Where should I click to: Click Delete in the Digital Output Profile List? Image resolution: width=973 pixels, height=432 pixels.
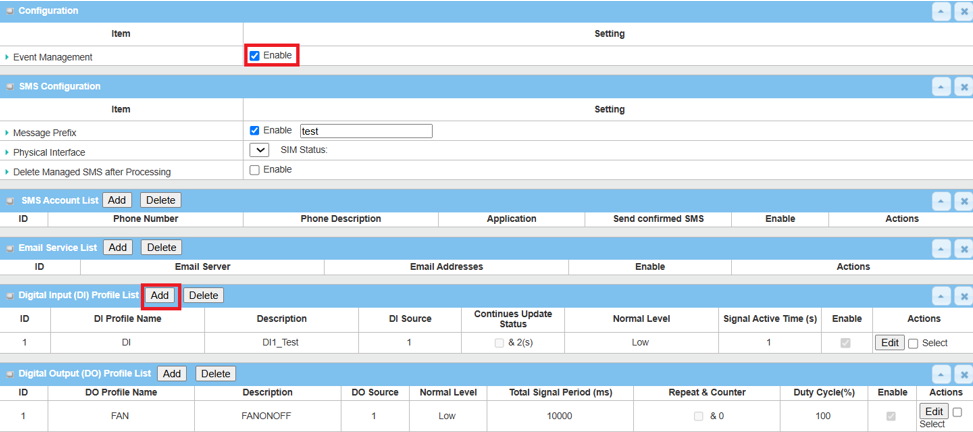[214, 373]
